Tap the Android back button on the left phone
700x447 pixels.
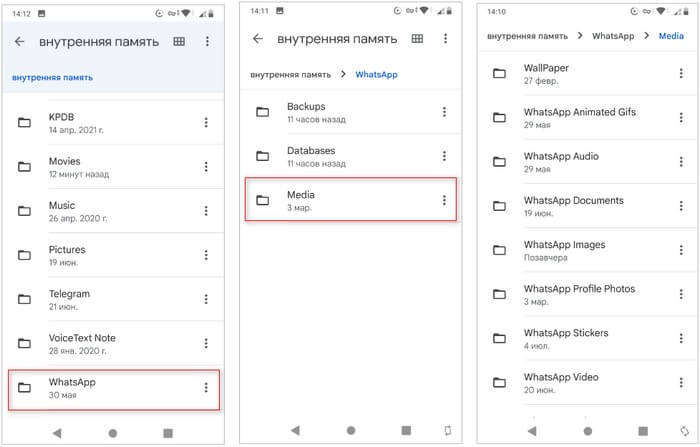click(x=57, y=433)
